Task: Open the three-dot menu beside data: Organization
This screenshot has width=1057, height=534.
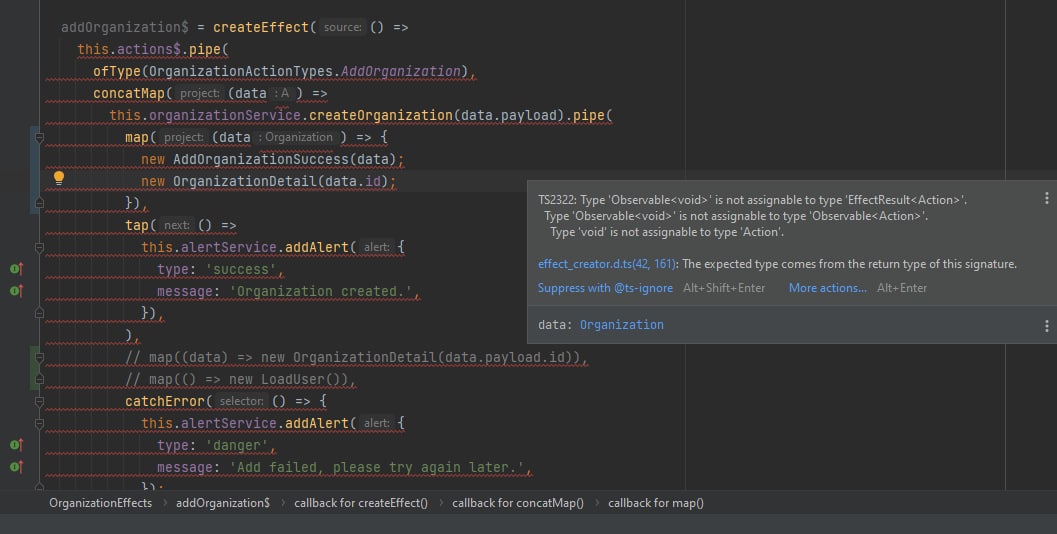Action: [x=1046, y=326]
